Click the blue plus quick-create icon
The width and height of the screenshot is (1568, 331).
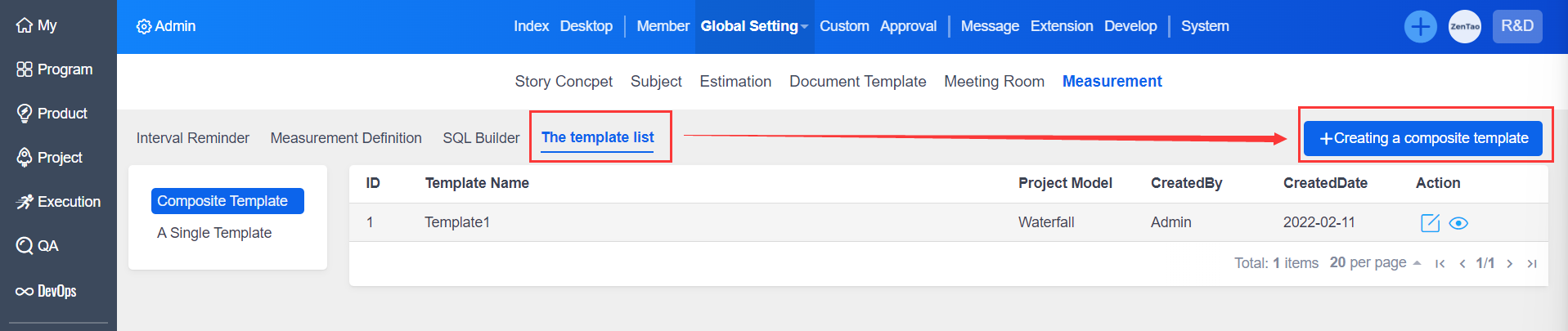1420,27
